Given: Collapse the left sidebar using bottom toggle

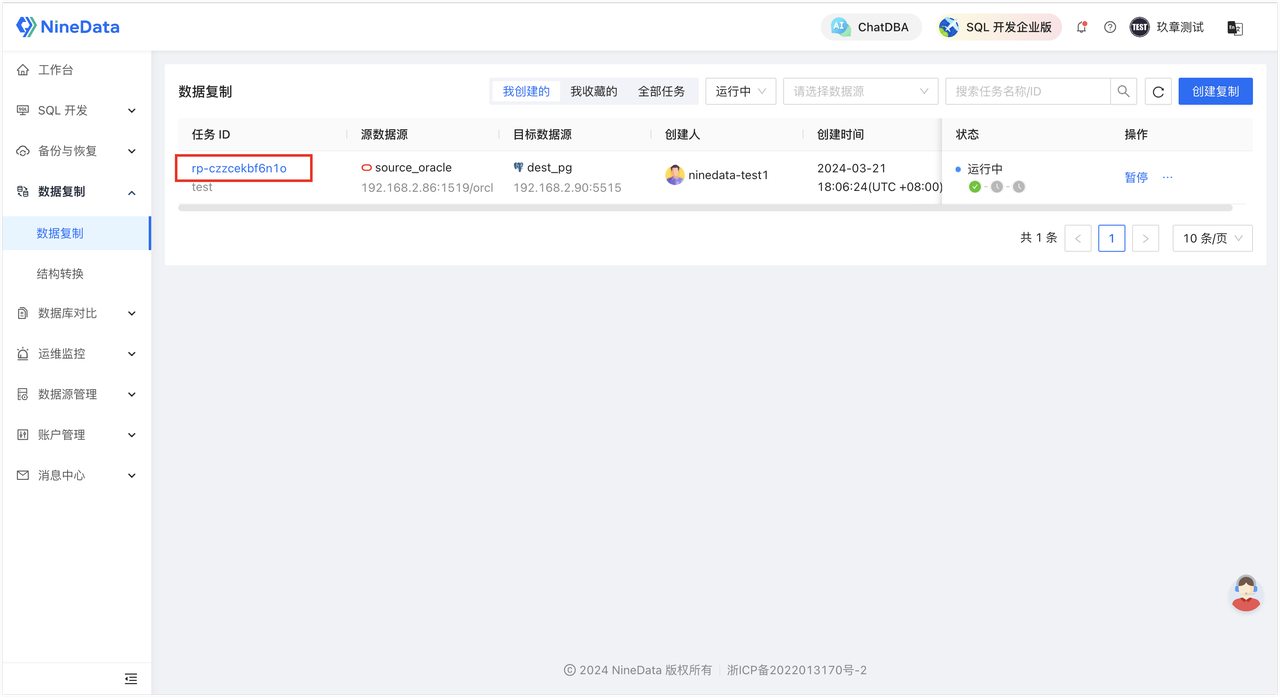Looking at the screenshot, I should point(130,678).
